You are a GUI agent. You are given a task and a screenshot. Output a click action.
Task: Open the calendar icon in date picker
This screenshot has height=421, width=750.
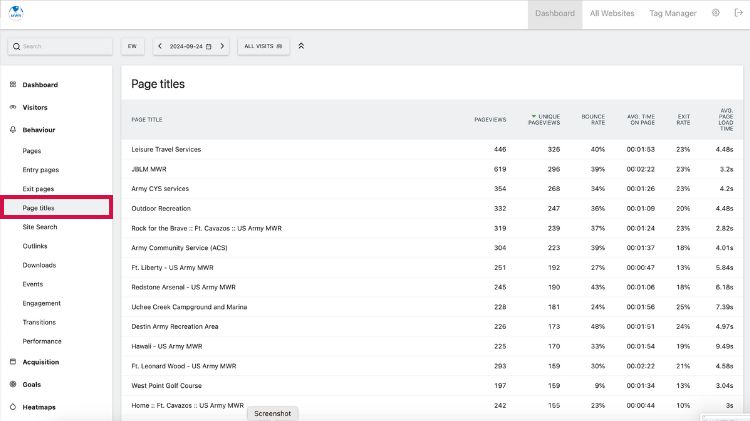209,46
